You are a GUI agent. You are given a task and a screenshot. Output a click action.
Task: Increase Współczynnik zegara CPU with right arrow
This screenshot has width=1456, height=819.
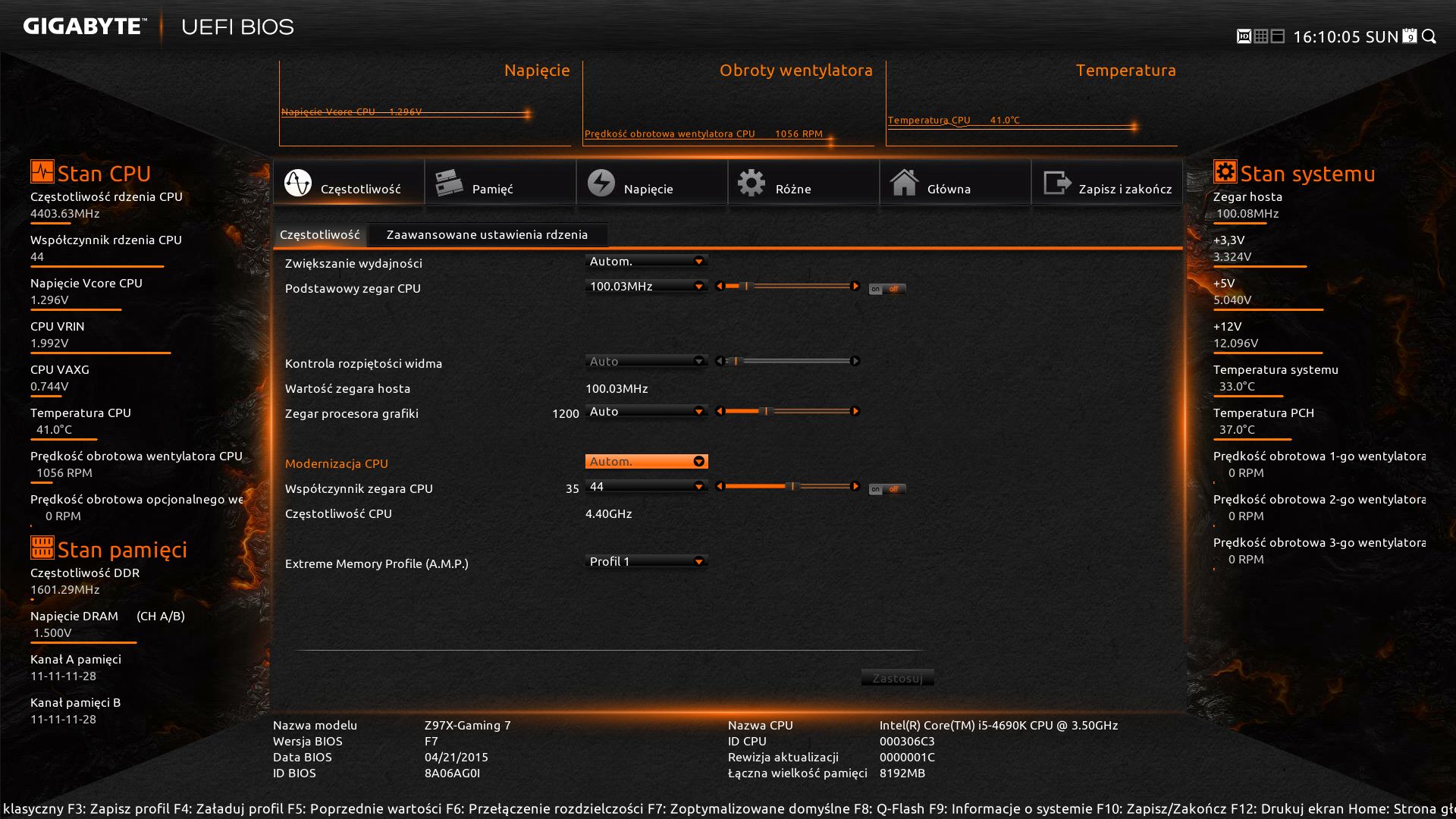coord(855,487)
